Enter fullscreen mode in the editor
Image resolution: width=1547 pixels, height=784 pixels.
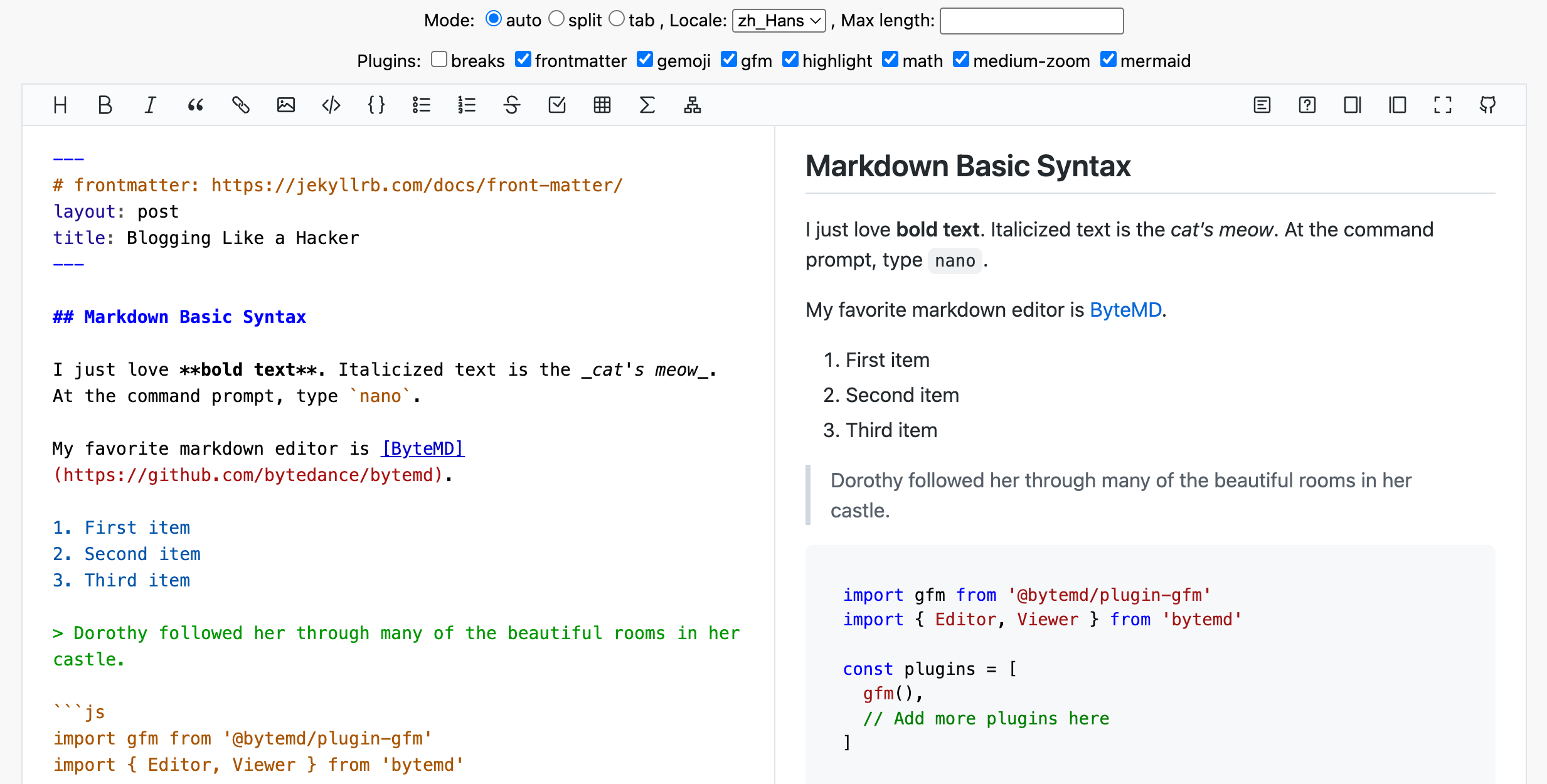coord(1443,105)
